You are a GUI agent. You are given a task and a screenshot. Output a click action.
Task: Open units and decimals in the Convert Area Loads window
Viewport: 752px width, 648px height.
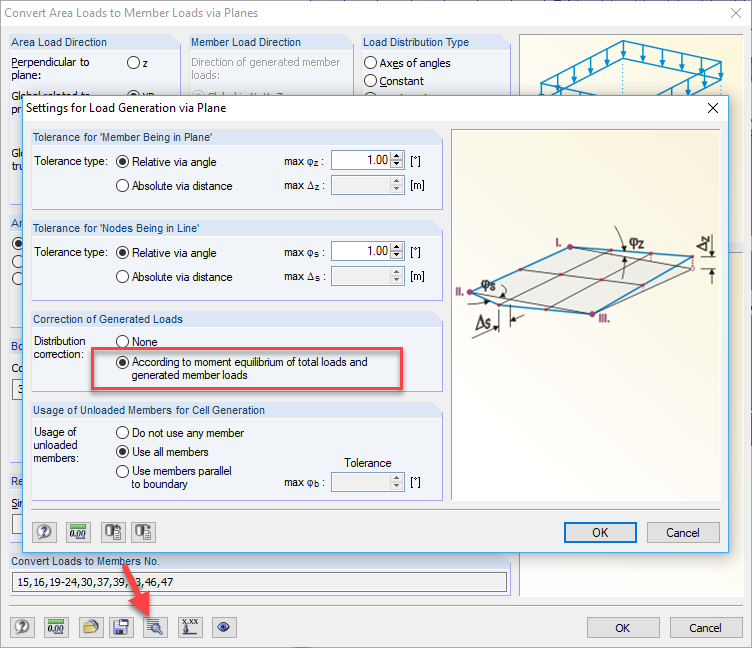coord(56,627)
